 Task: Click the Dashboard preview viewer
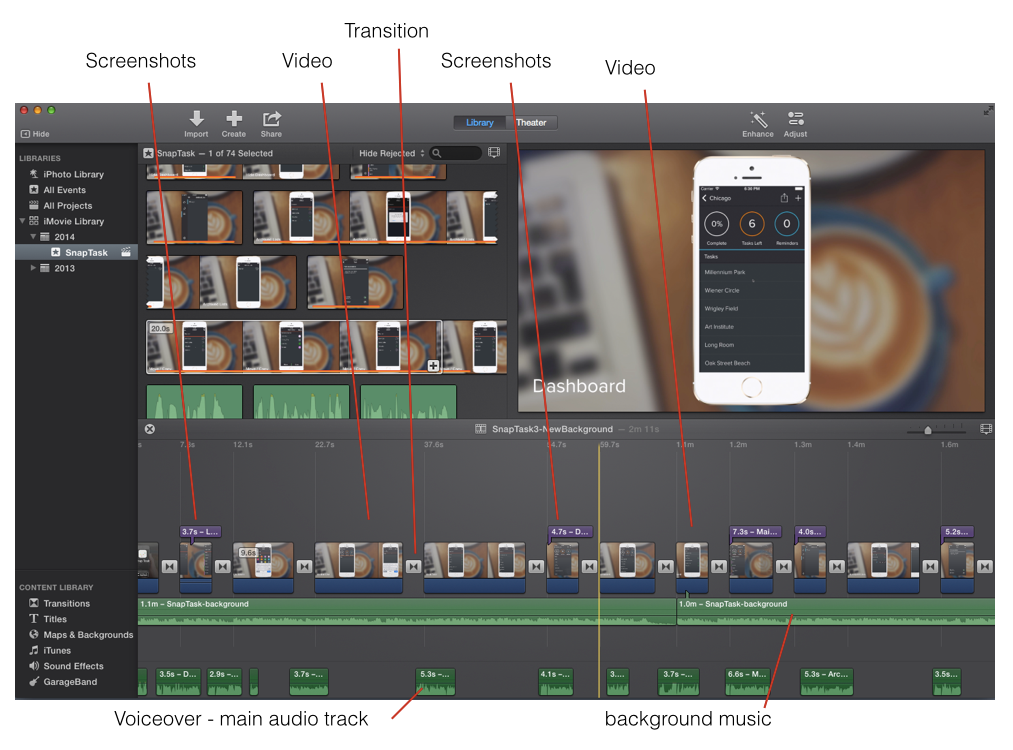(x=751, y=280)
